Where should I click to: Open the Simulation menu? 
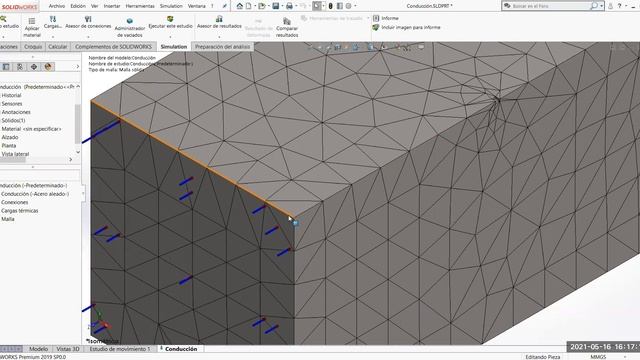(x=171, y=6)
